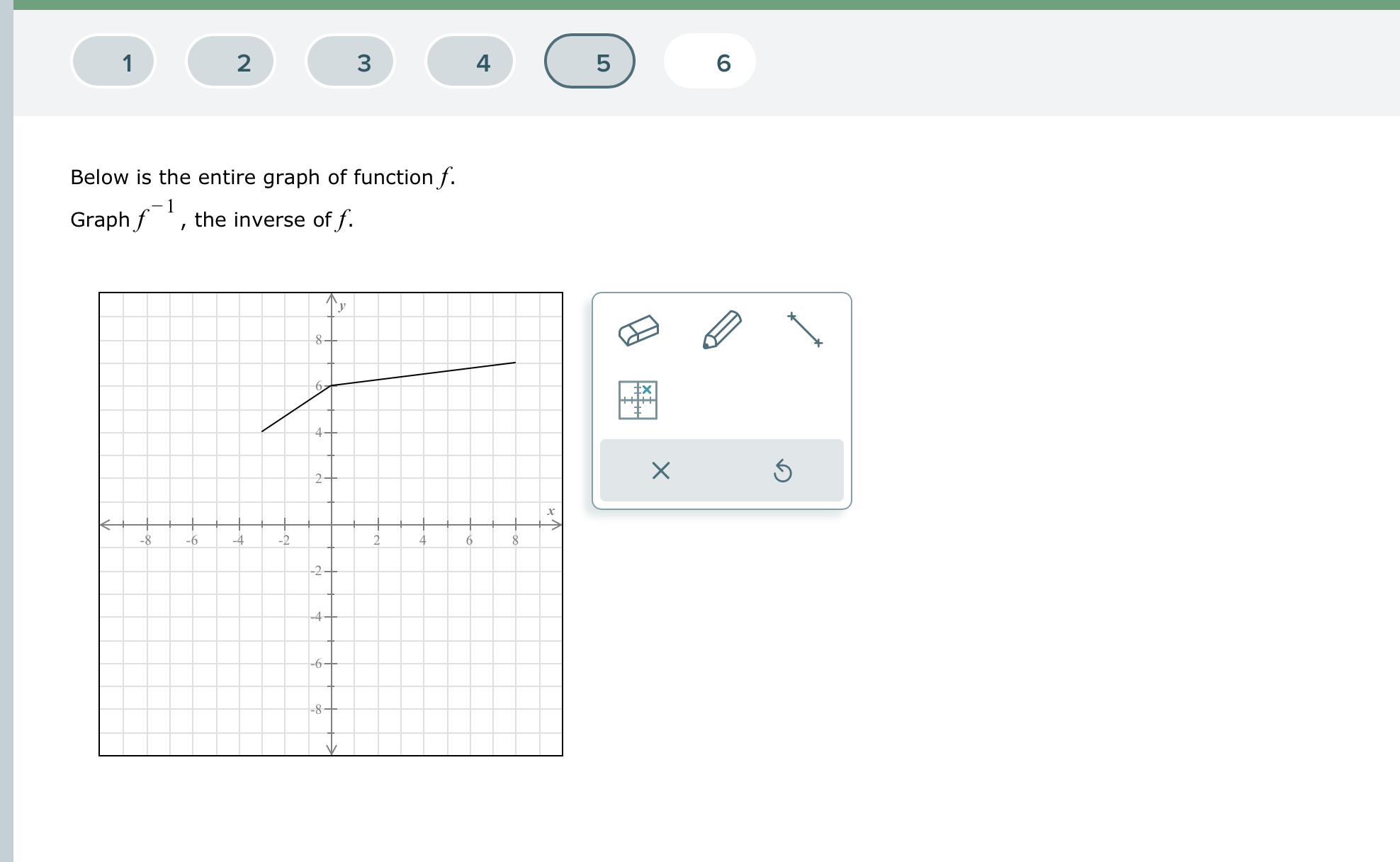This screenshot has width=1400, height=862.
Task: Select the two-point line segment tool
Action: (804, 329)
